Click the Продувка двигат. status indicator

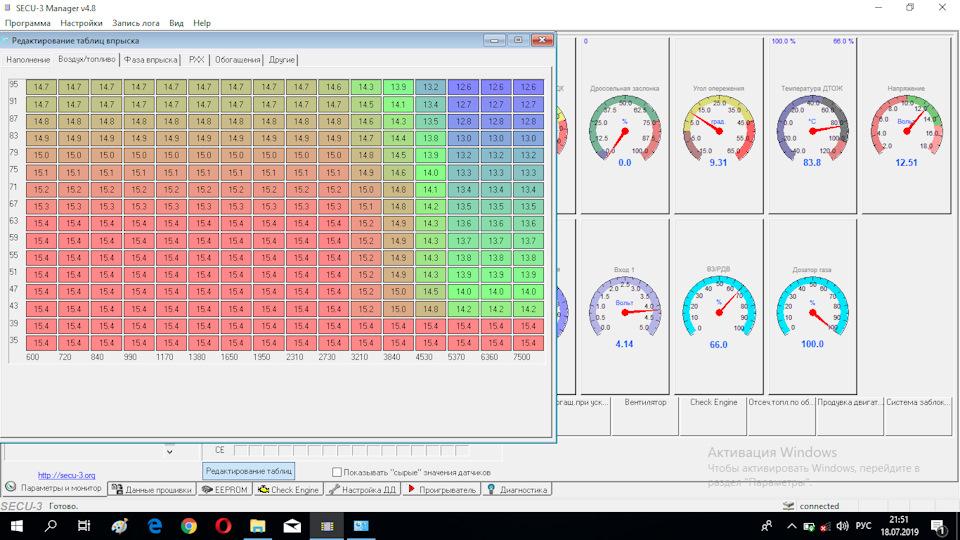[850, 416]
